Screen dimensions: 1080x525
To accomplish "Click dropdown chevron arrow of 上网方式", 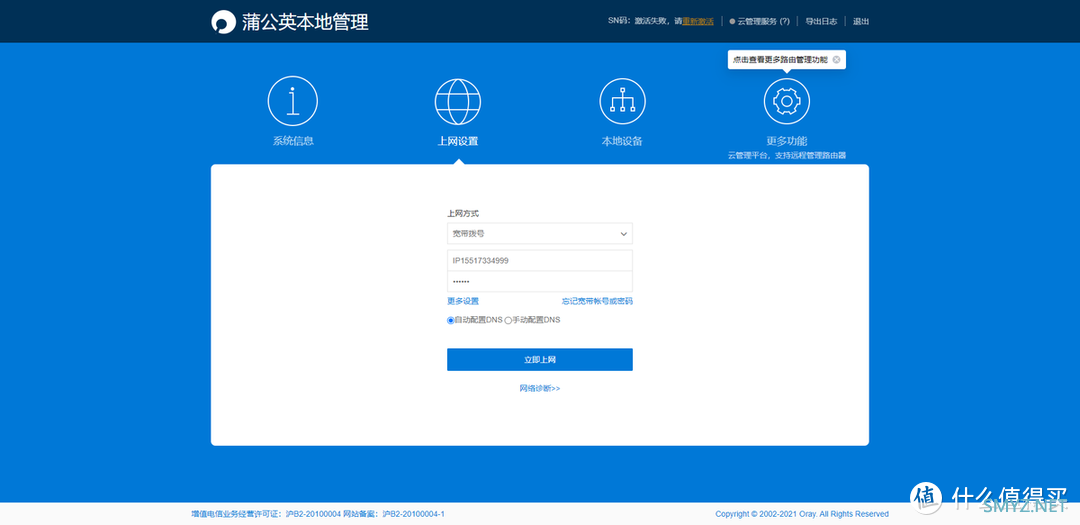I will click(x=623, y=234).
